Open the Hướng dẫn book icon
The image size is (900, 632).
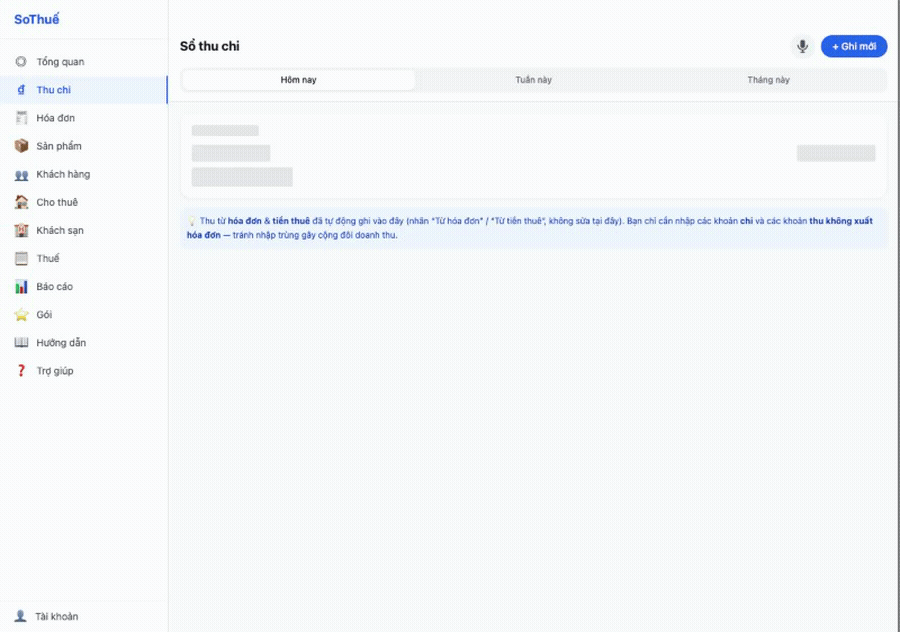21,343
